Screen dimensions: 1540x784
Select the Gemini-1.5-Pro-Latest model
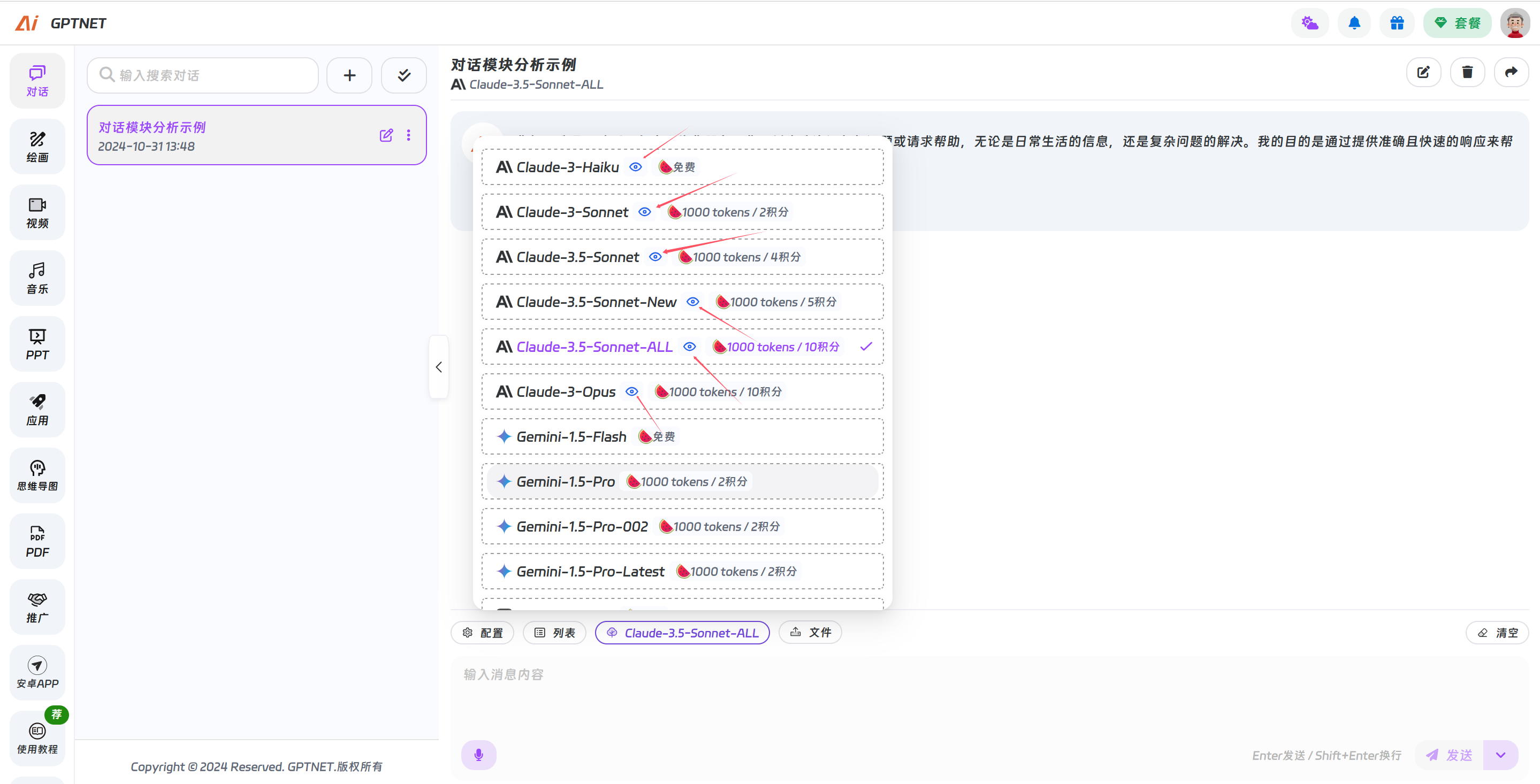(682, 571)
